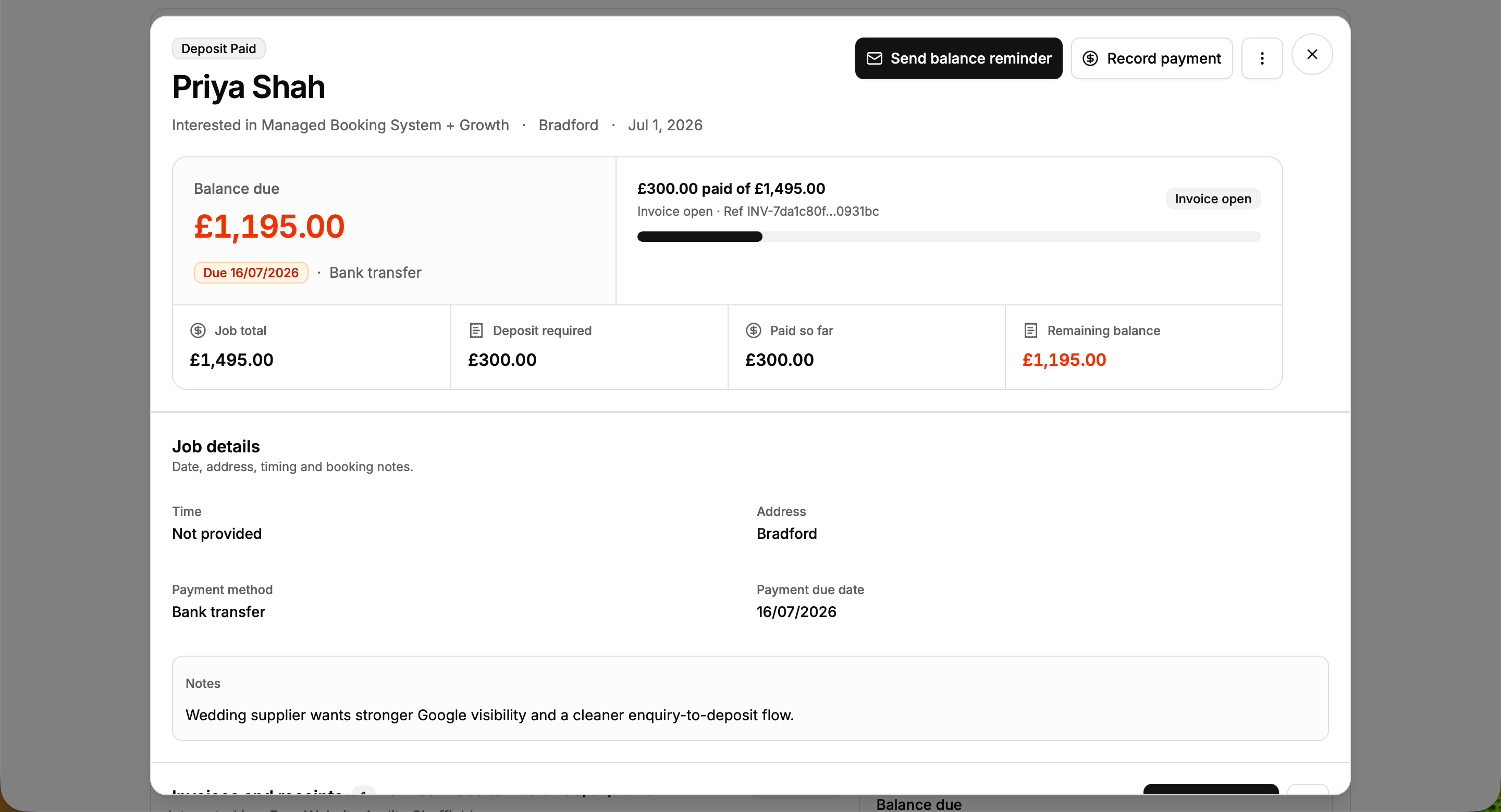
Task: Select the Deposit required £300.00 value
Action: [x=502, y=360]
